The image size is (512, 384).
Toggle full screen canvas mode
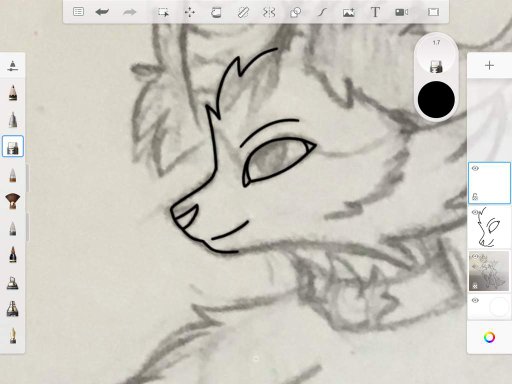433,12
